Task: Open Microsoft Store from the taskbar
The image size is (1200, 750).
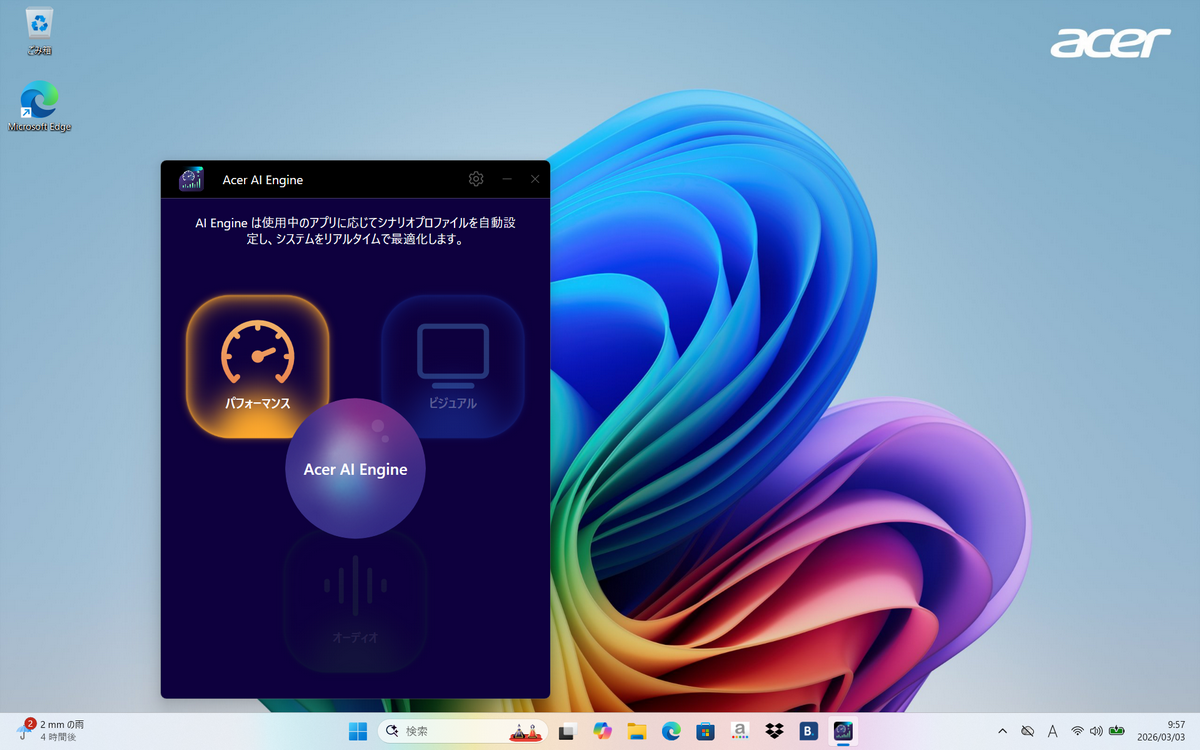Action: [705, 731]
